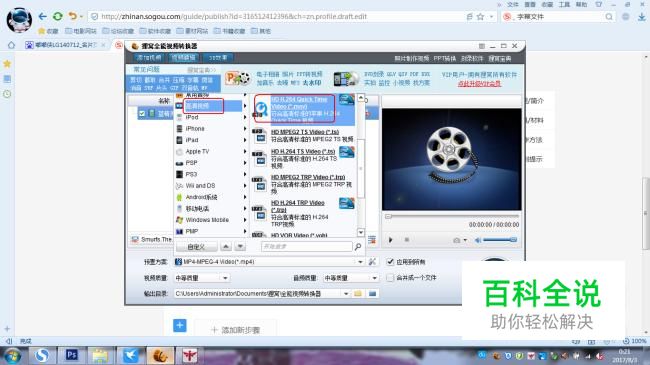
Task: Open Sogou browser from the taskbar
Action: pos(41,355)
